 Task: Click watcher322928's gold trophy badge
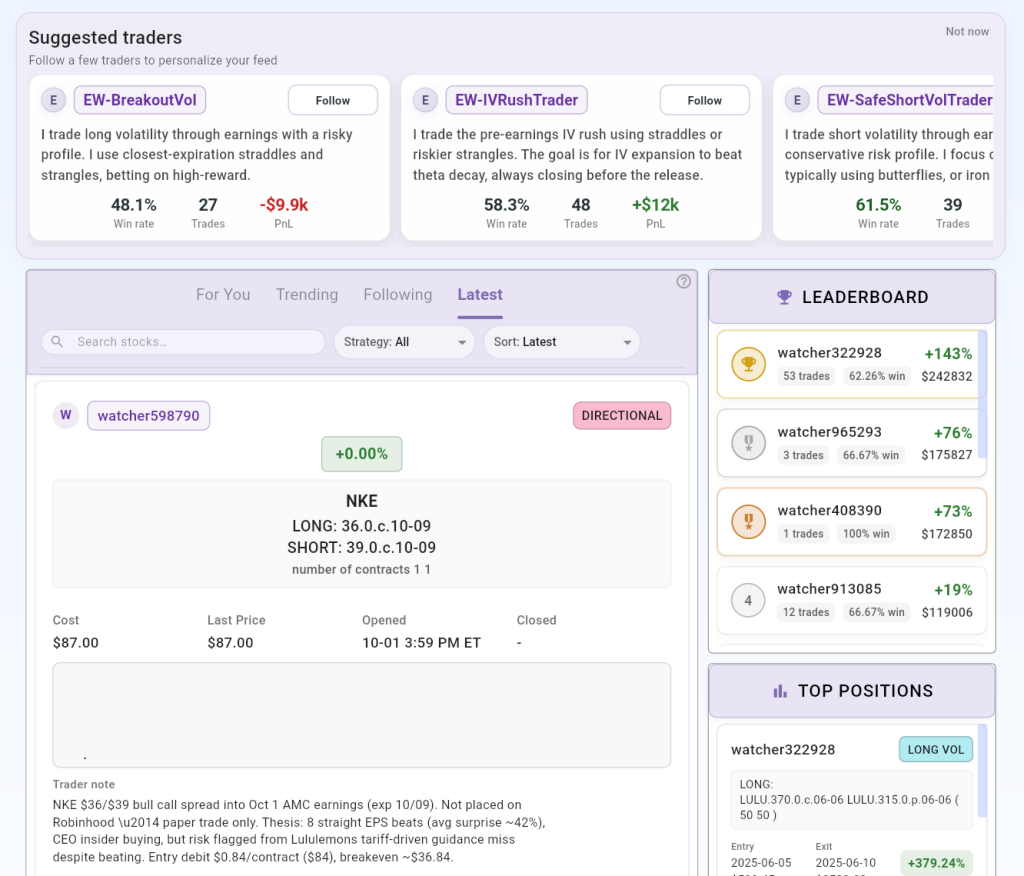pyautogui.click(x=748, y=364)
